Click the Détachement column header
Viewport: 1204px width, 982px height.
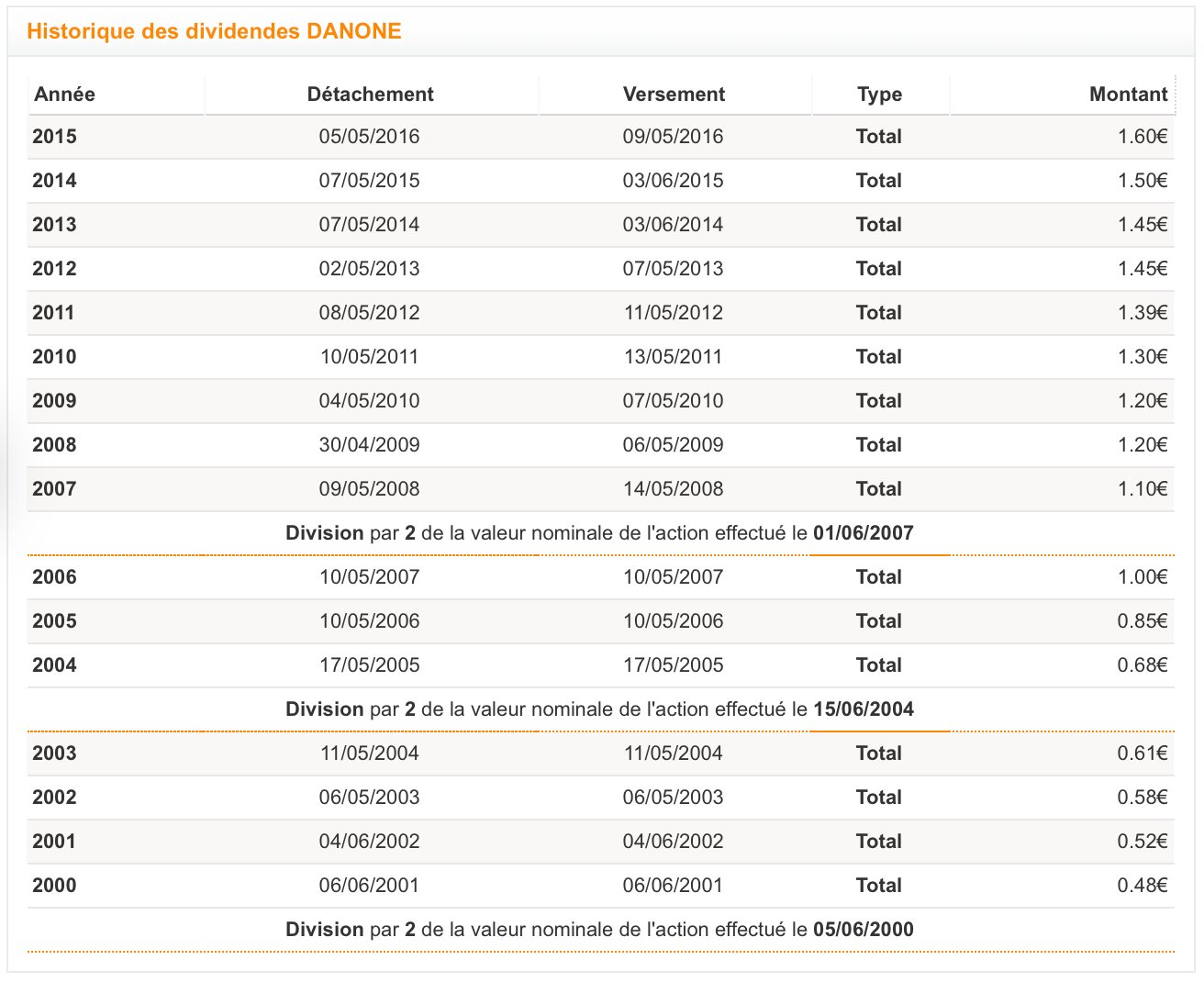click(370, 95)
